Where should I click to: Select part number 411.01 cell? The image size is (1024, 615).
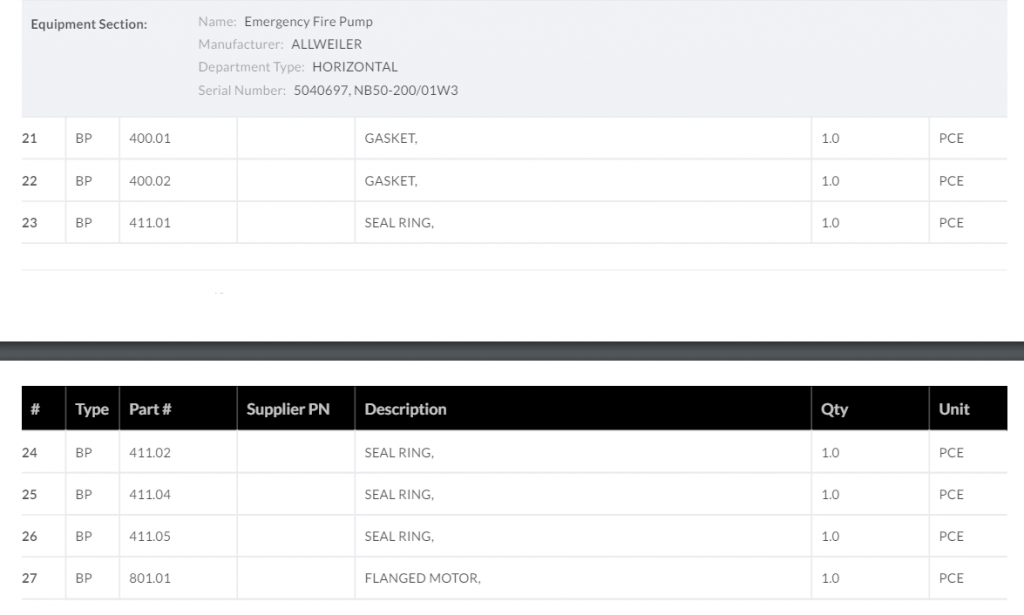click(150, 223)
